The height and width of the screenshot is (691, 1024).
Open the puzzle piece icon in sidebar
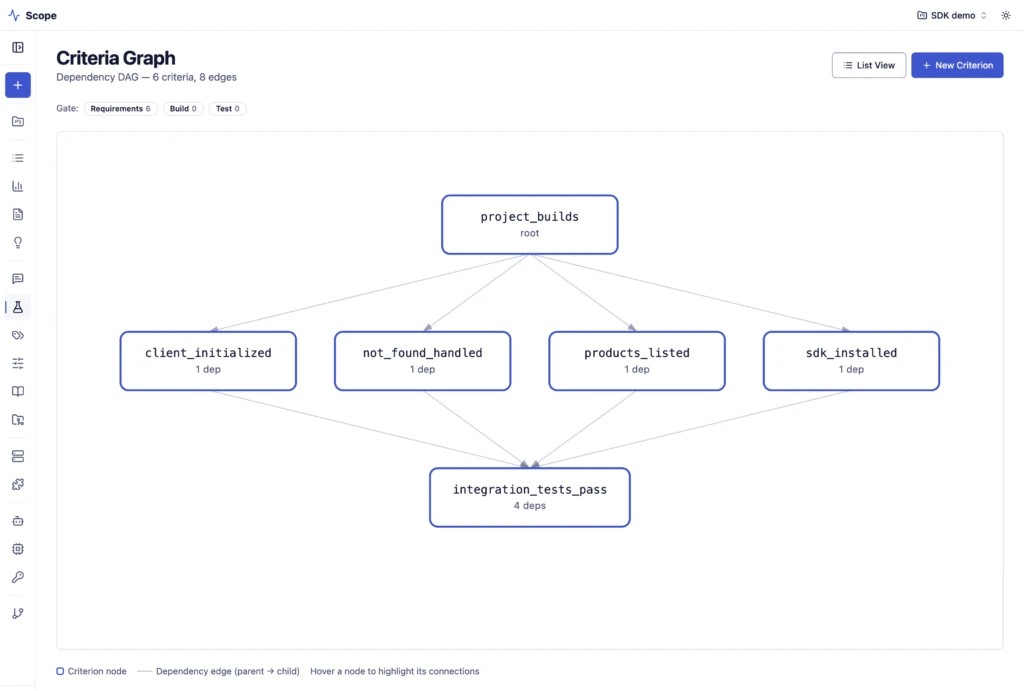point(18,484)
